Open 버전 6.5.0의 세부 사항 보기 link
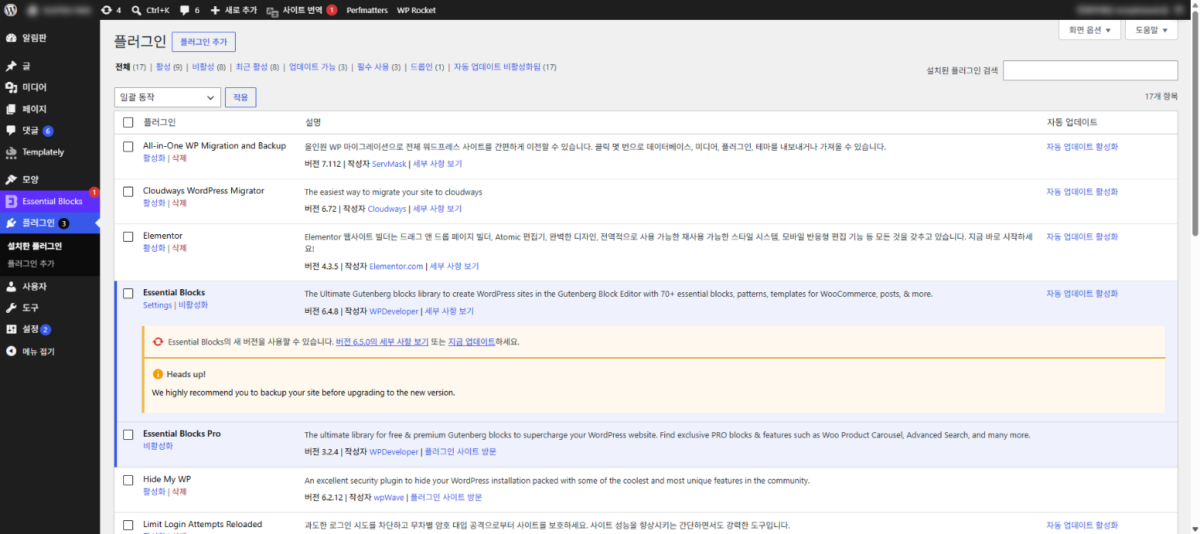 pyautogui.click(x=382, y=341)
